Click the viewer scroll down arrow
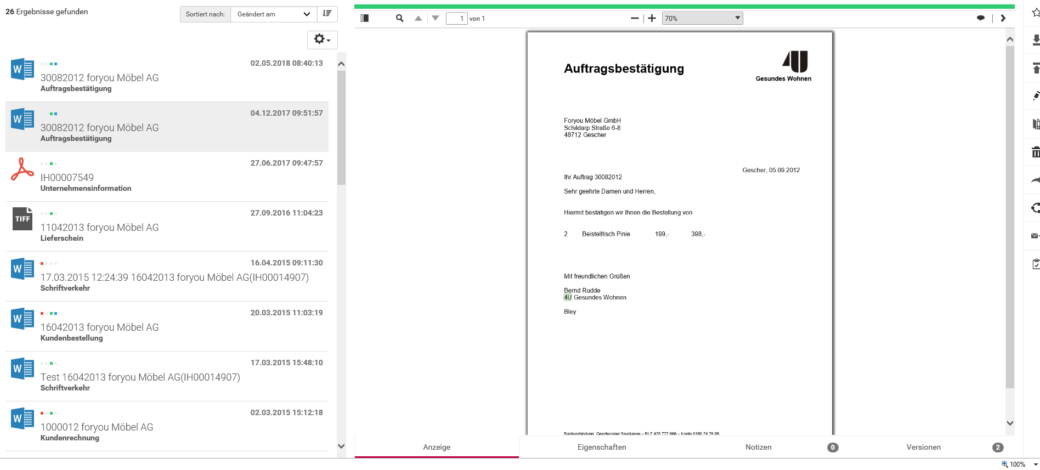The height and width of the screenshot is (470, 1040). [x=1010, y=422]
